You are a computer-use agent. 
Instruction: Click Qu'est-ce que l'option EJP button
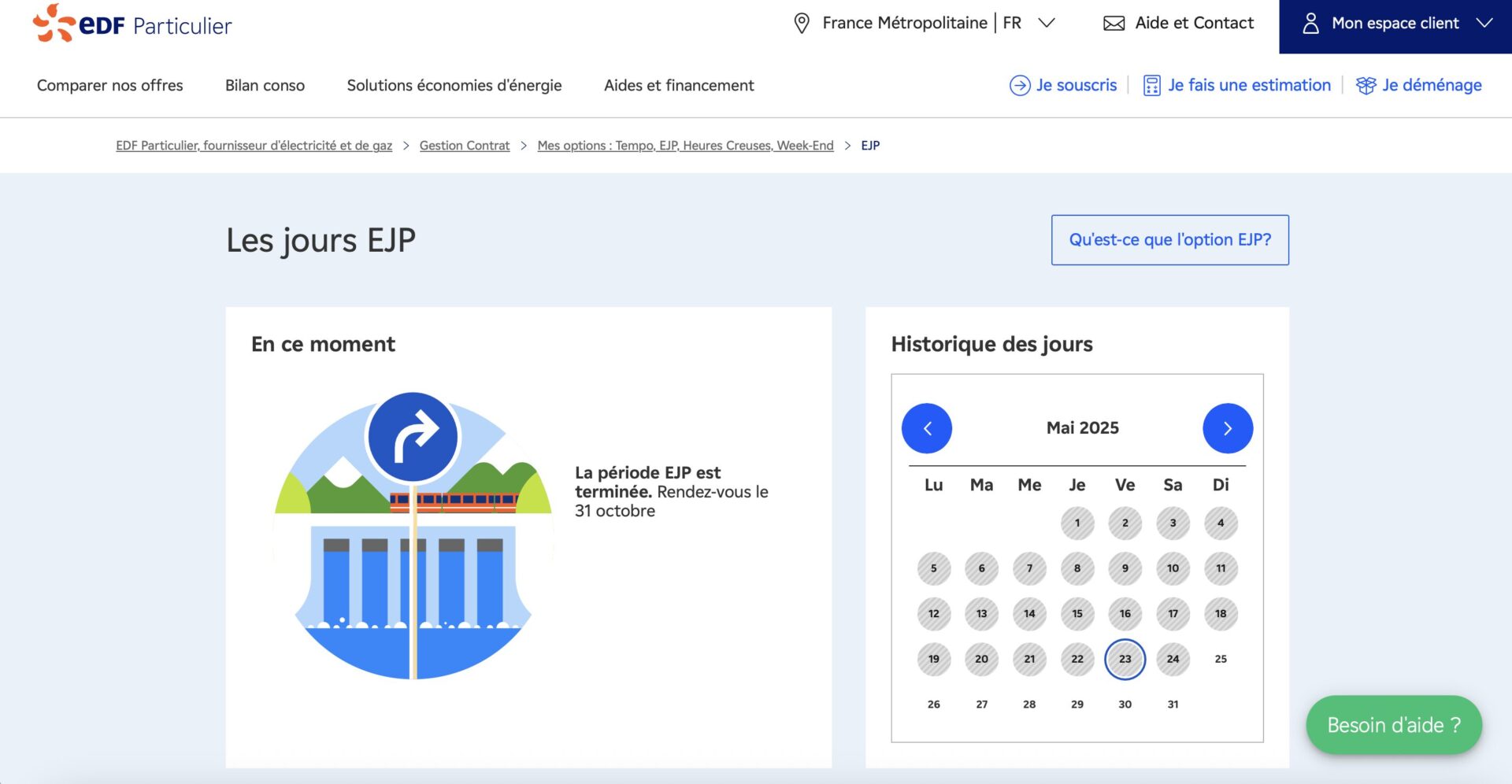coord(1169,240)
